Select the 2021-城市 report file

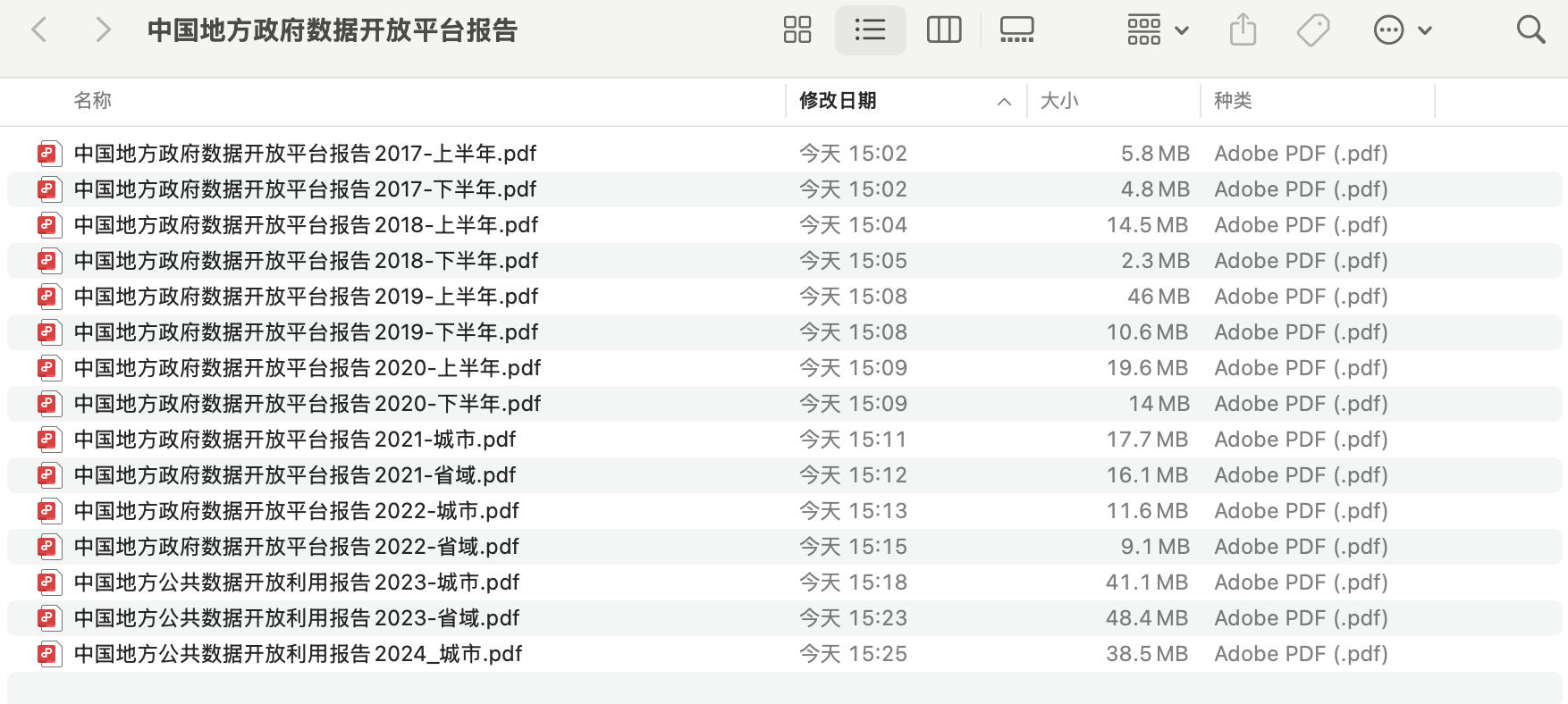tap(295, 440)
